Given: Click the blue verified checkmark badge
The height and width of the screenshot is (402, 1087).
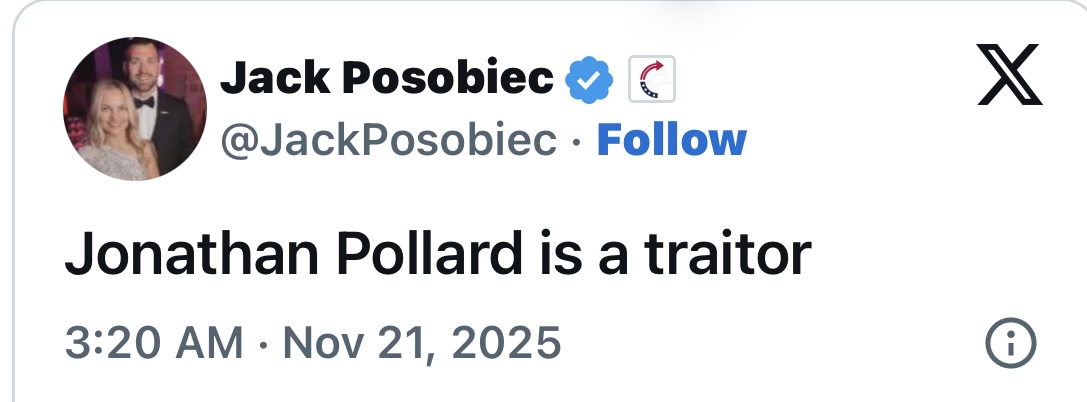Looking at the screenshot, I should (590, 80).
